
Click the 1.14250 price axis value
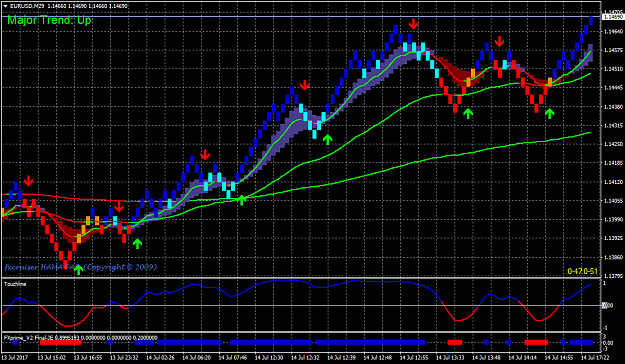tap(614, 144)
